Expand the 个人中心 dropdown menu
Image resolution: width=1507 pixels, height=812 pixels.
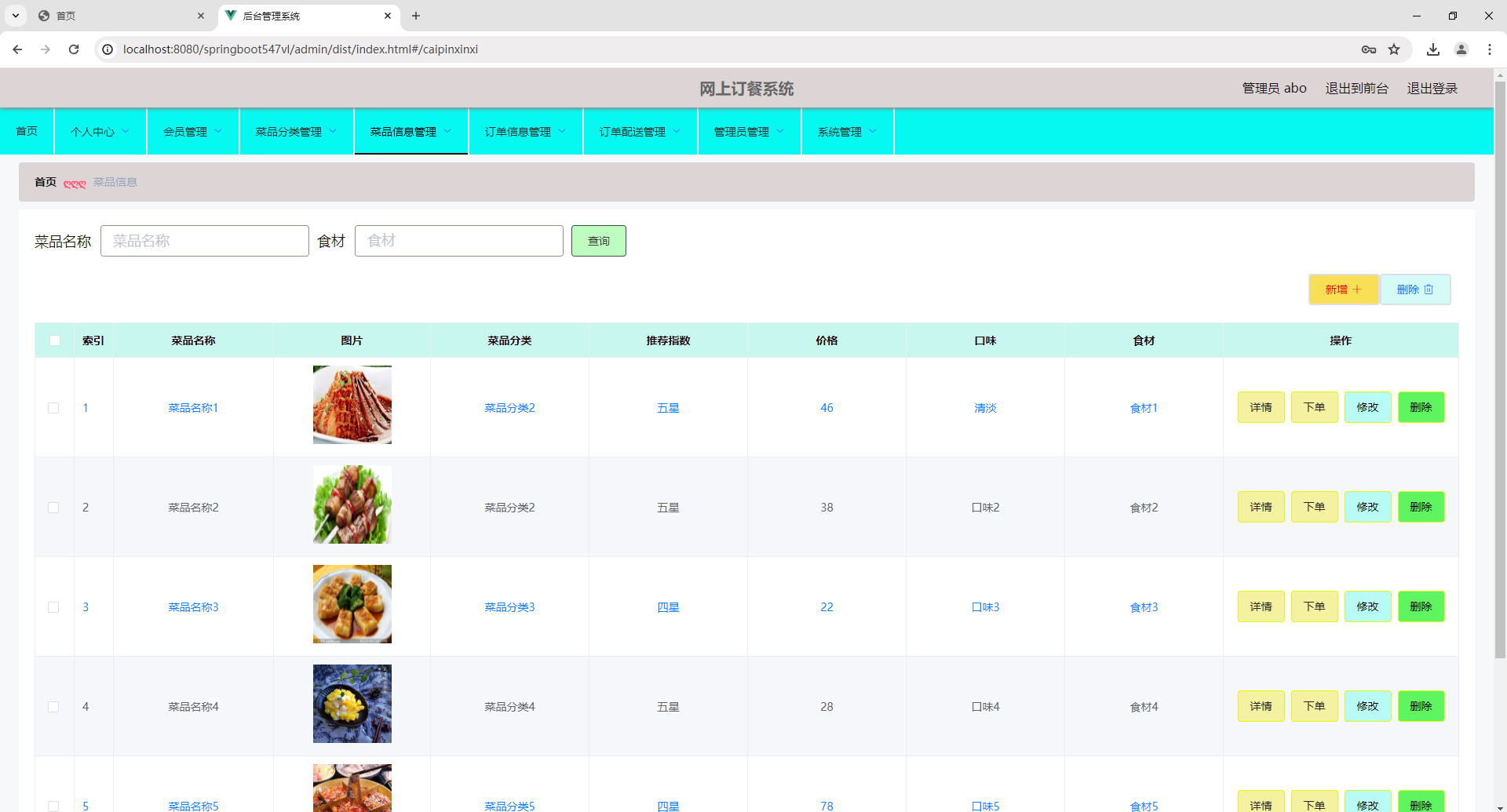click(x=99, y=131)
